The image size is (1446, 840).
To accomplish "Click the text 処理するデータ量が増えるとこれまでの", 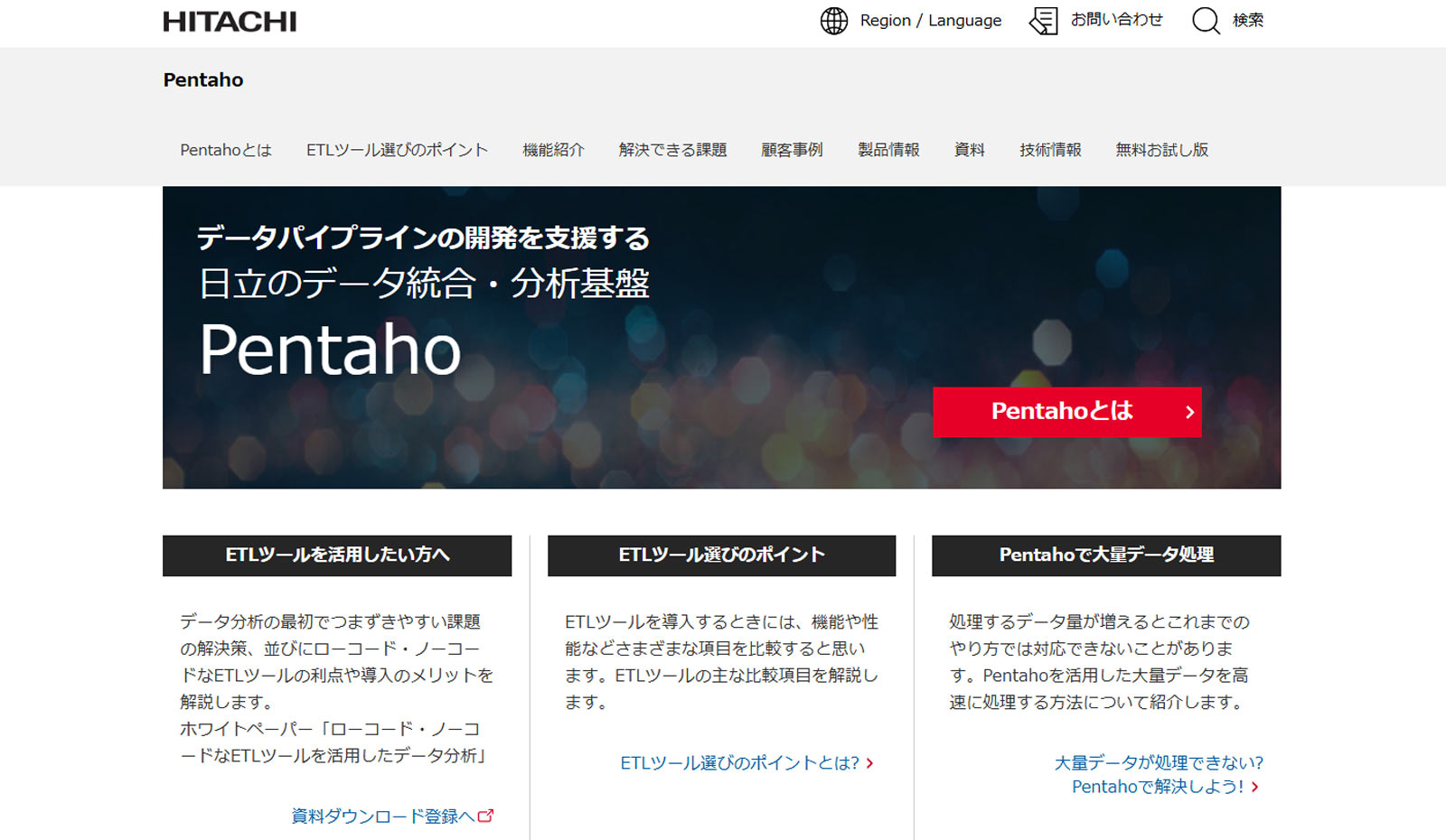I will (x=1099, y=621).
